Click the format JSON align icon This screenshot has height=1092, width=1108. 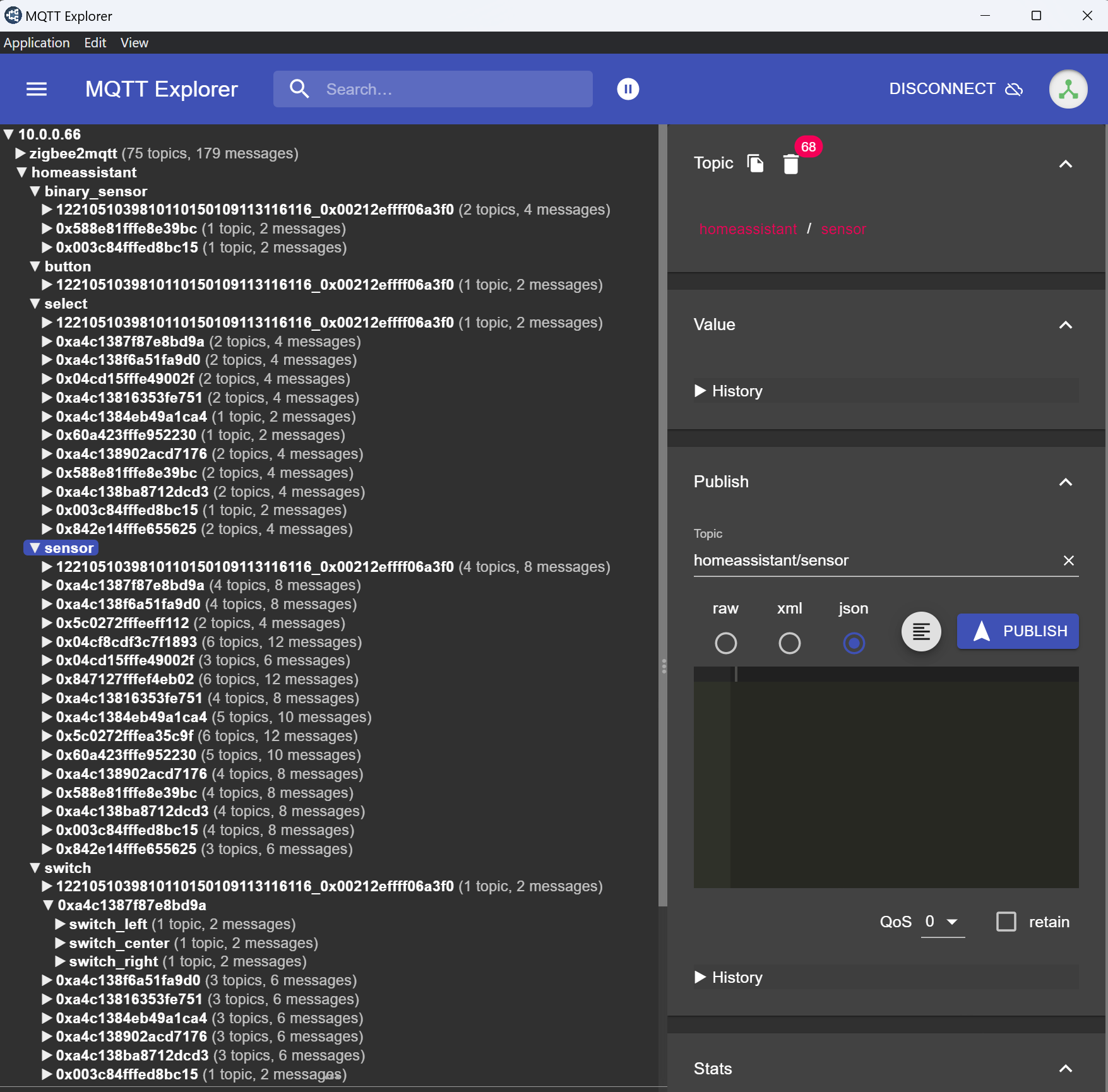[x=921, y=631]
